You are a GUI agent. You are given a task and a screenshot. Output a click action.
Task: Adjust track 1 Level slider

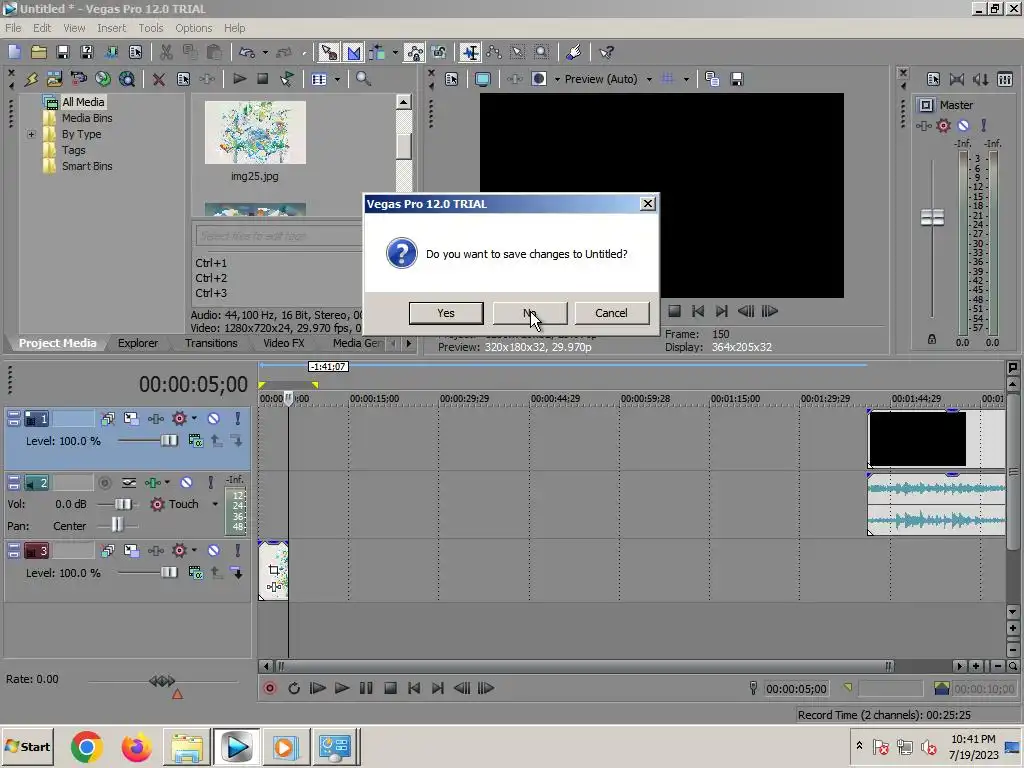coord(168,441)
